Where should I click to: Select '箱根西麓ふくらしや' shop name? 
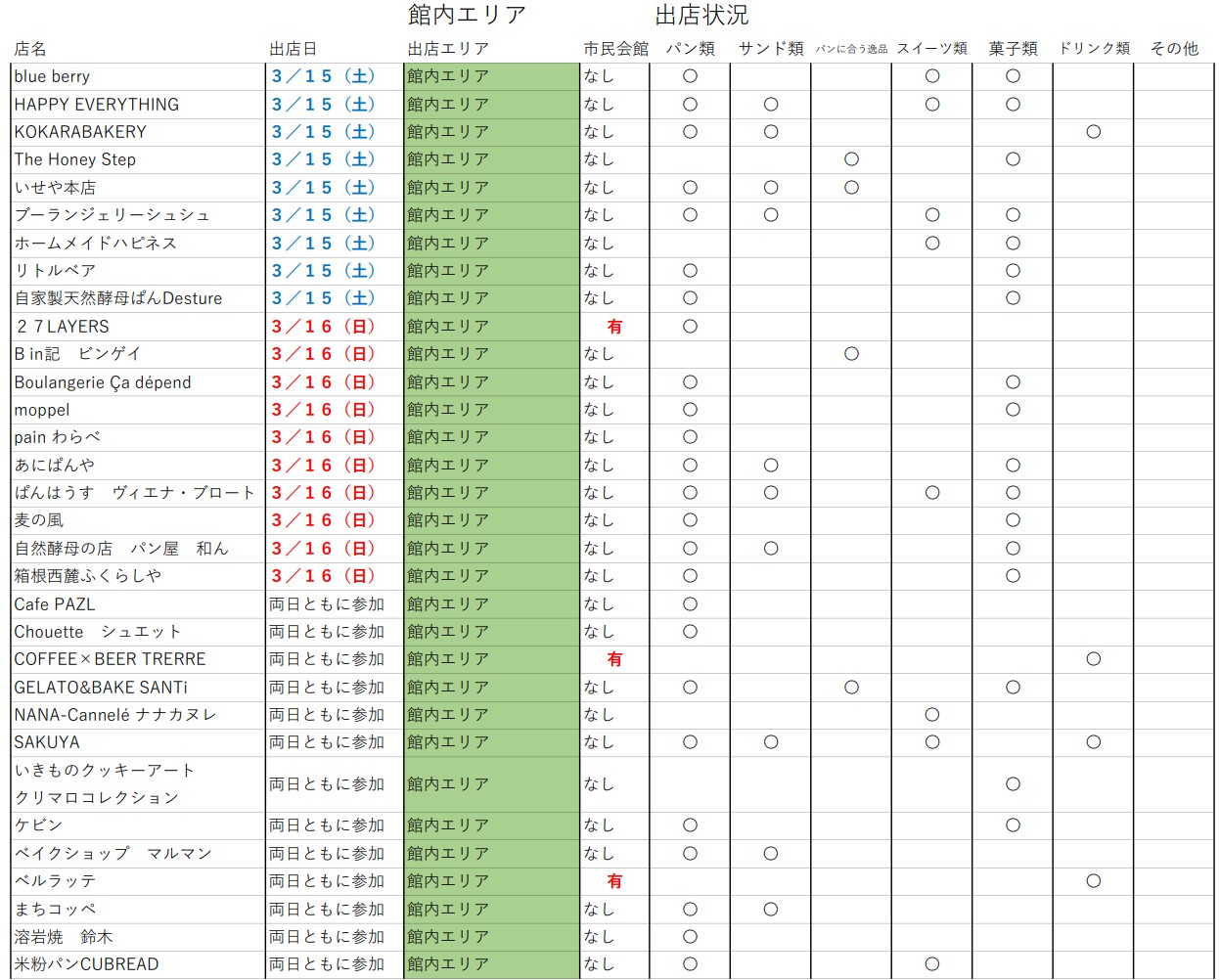[88, 576]
